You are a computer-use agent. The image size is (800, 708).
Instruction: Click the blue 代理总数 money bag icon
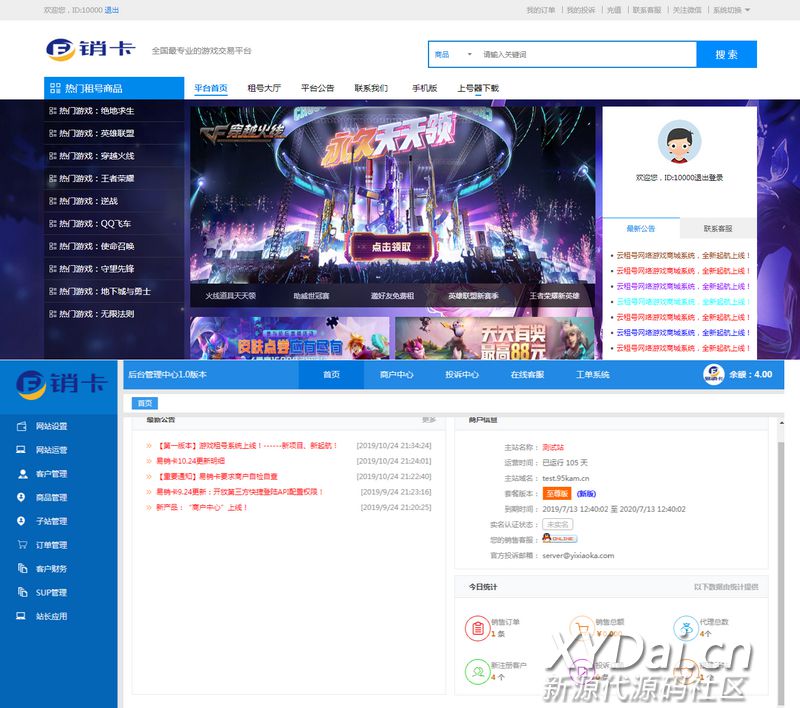[x=686, y=628]
